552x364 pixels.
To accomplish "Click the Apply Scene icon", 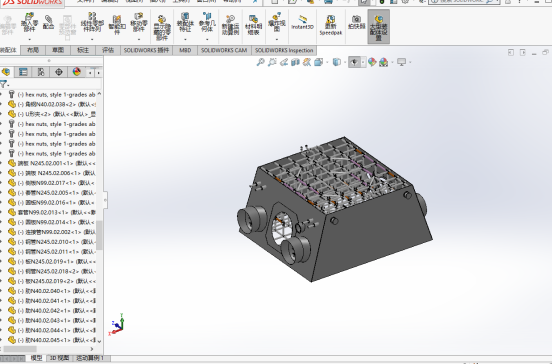I will click(383, 62).
